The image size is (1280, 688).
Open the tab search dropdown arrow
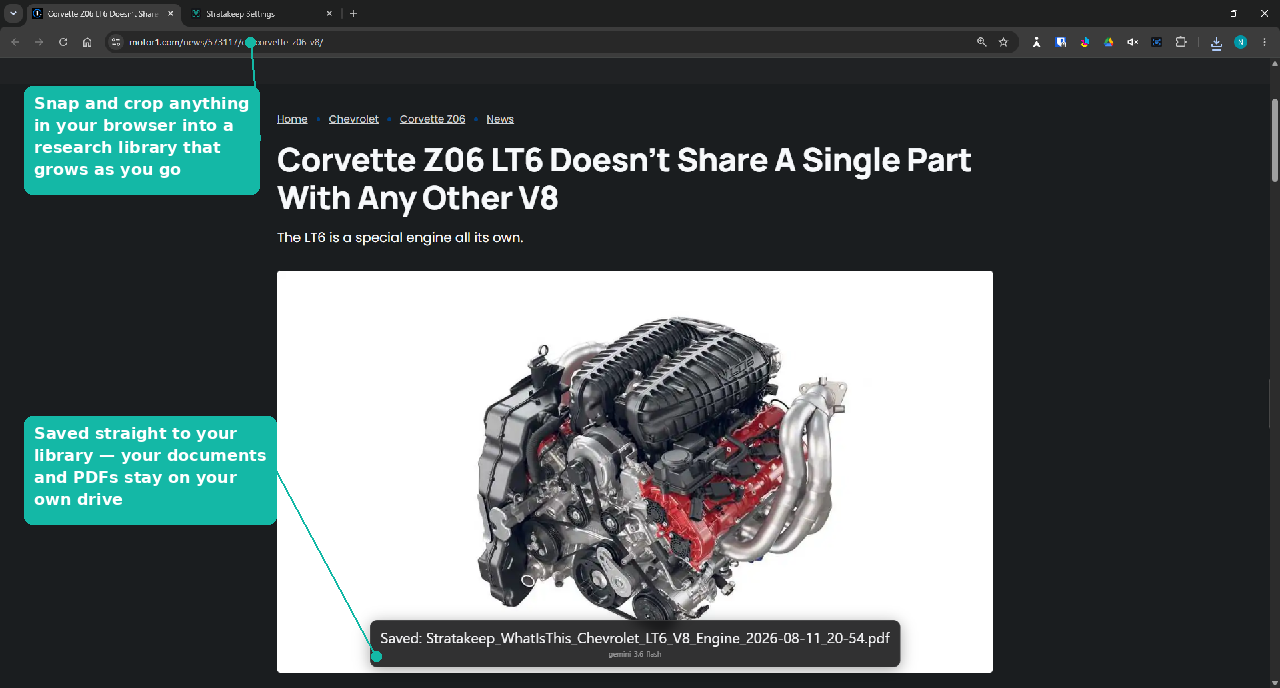13,14
